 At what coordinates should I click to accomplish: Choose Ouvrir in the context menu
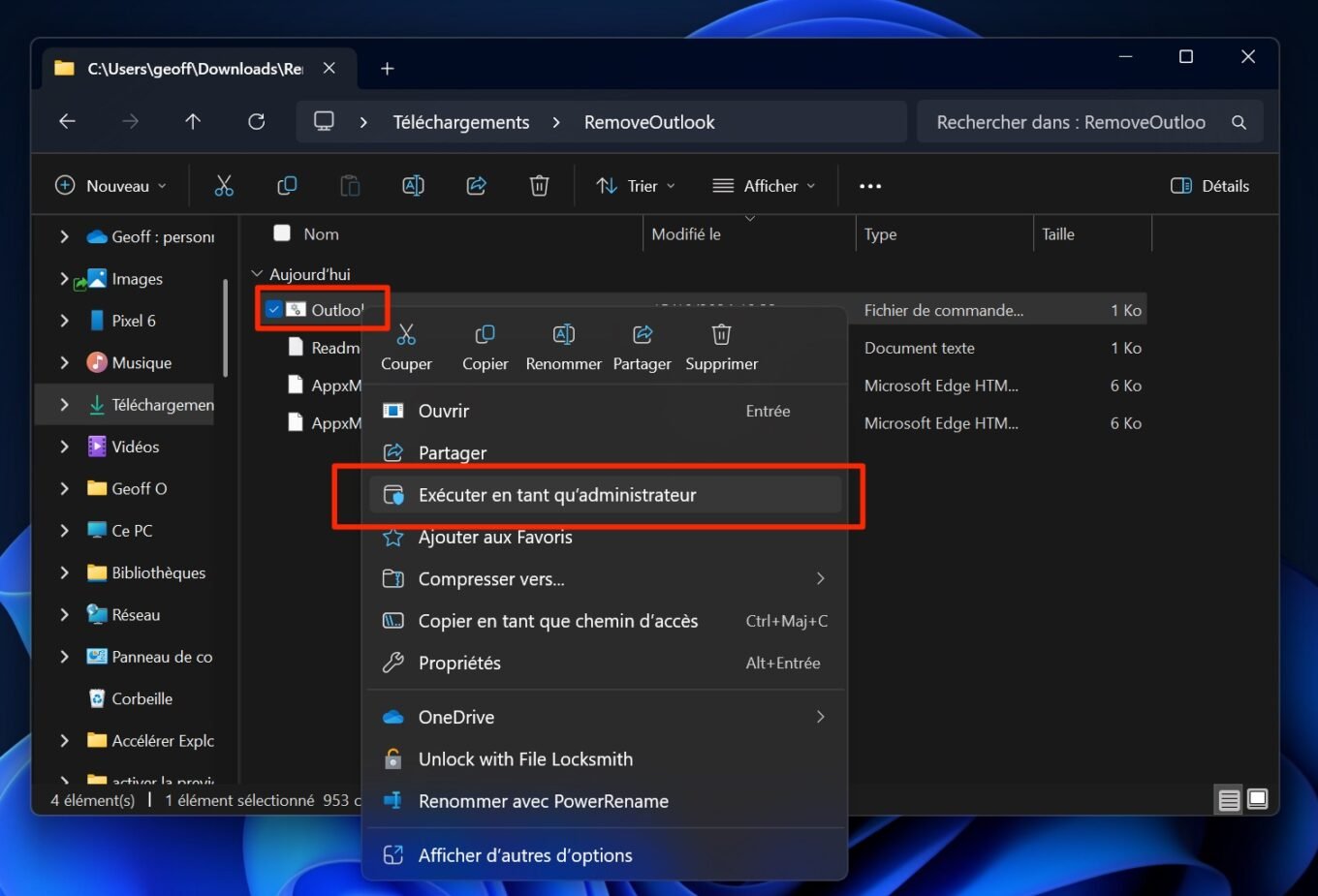[x=605, y=411]
